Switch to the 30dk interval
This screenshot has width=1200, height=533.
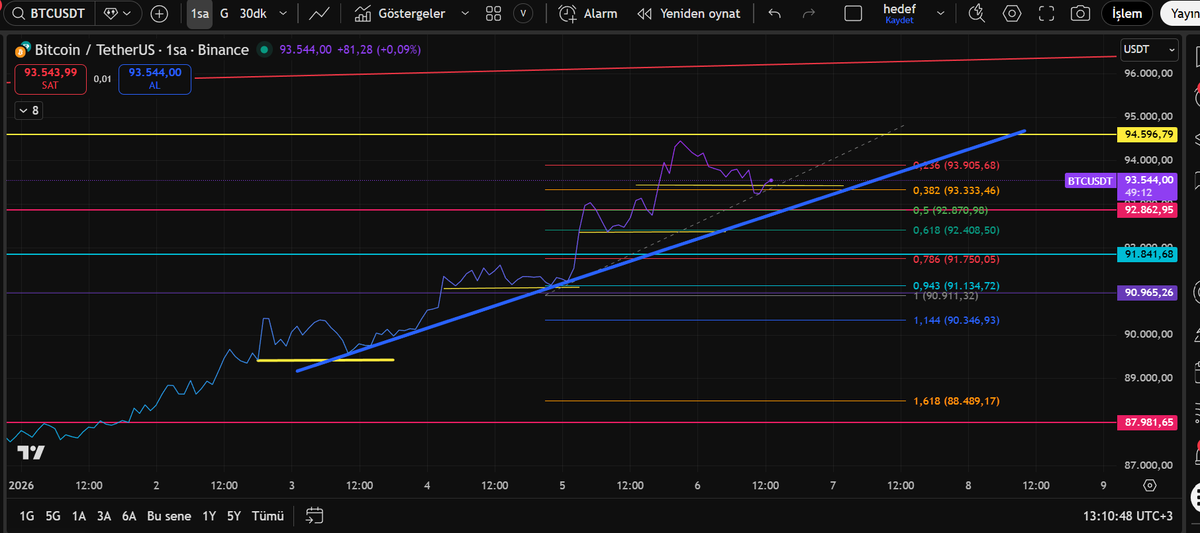[252, 14]
